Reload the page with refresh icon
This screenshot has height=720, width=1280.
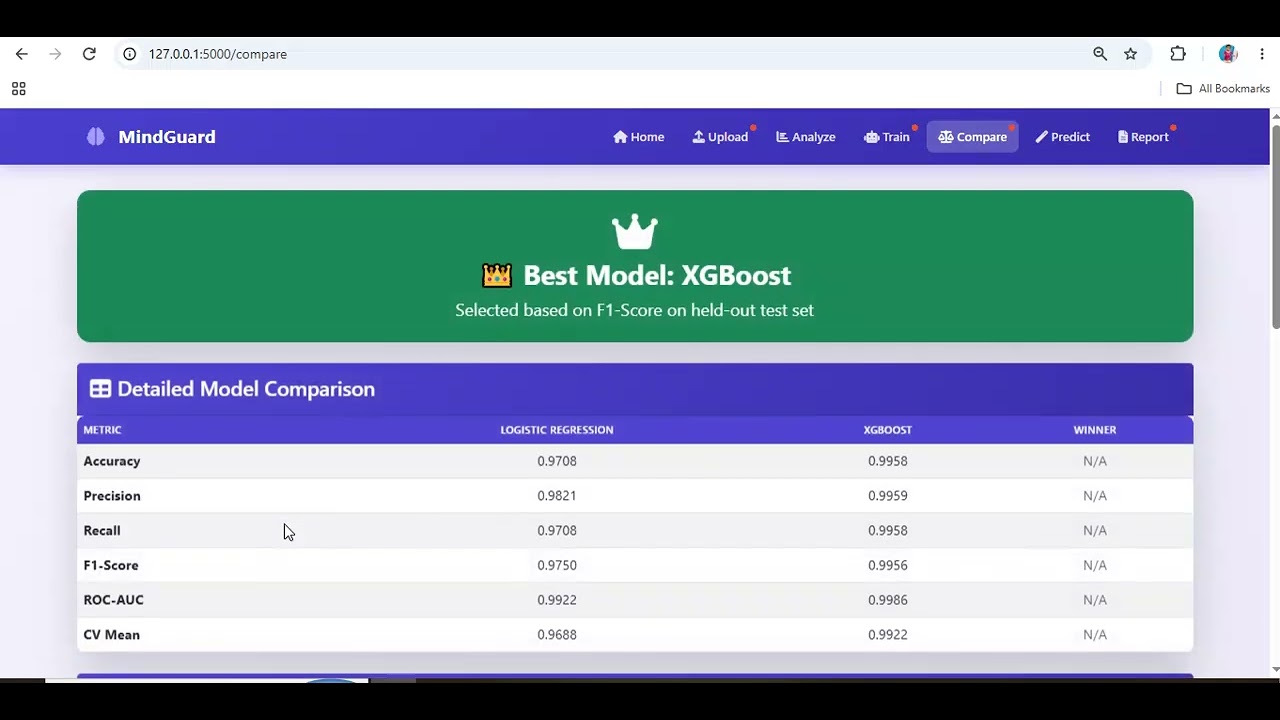click(89, 54)
